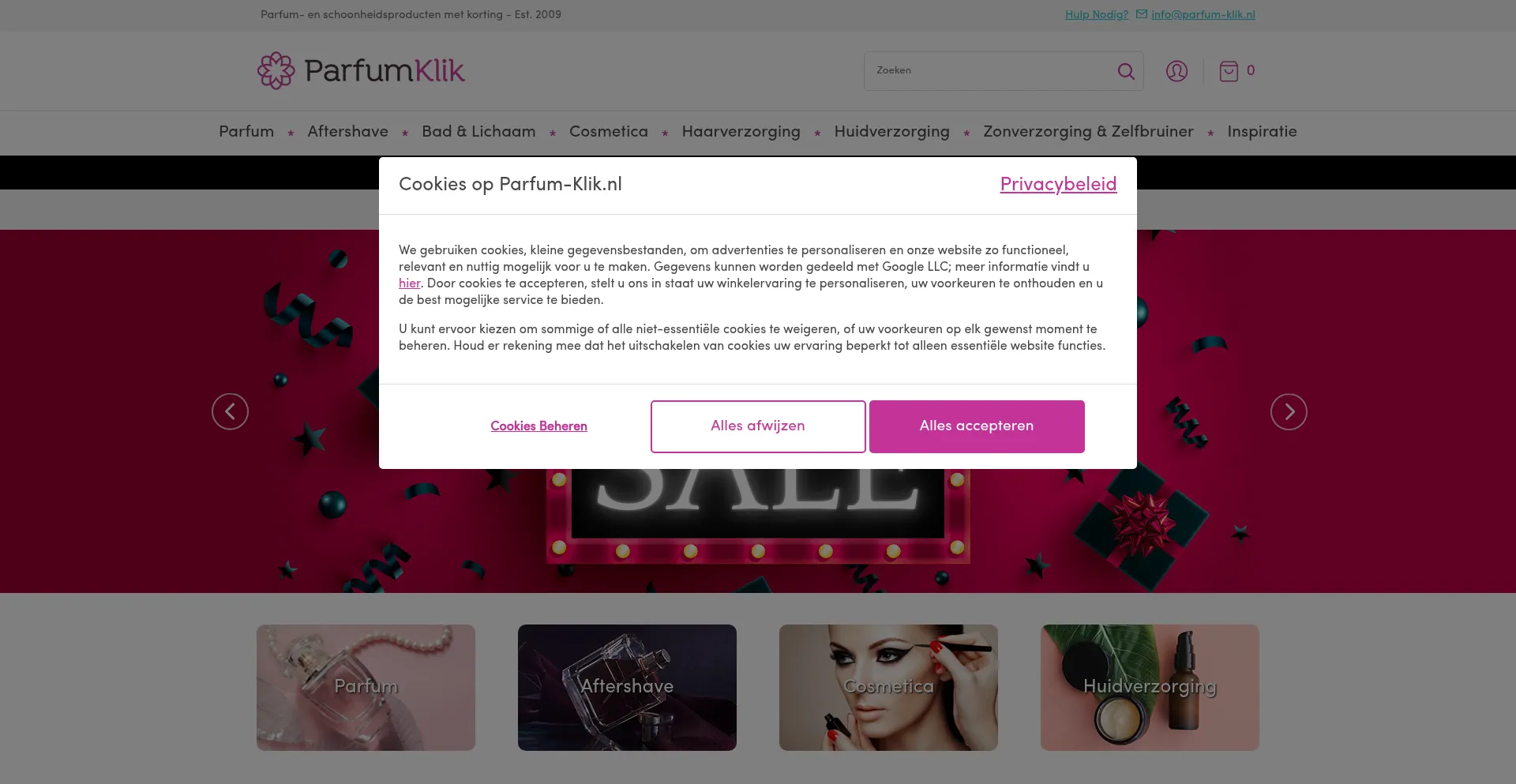
Task: Follow the 'hier' link in cookie text
Action: pos(409,283)
